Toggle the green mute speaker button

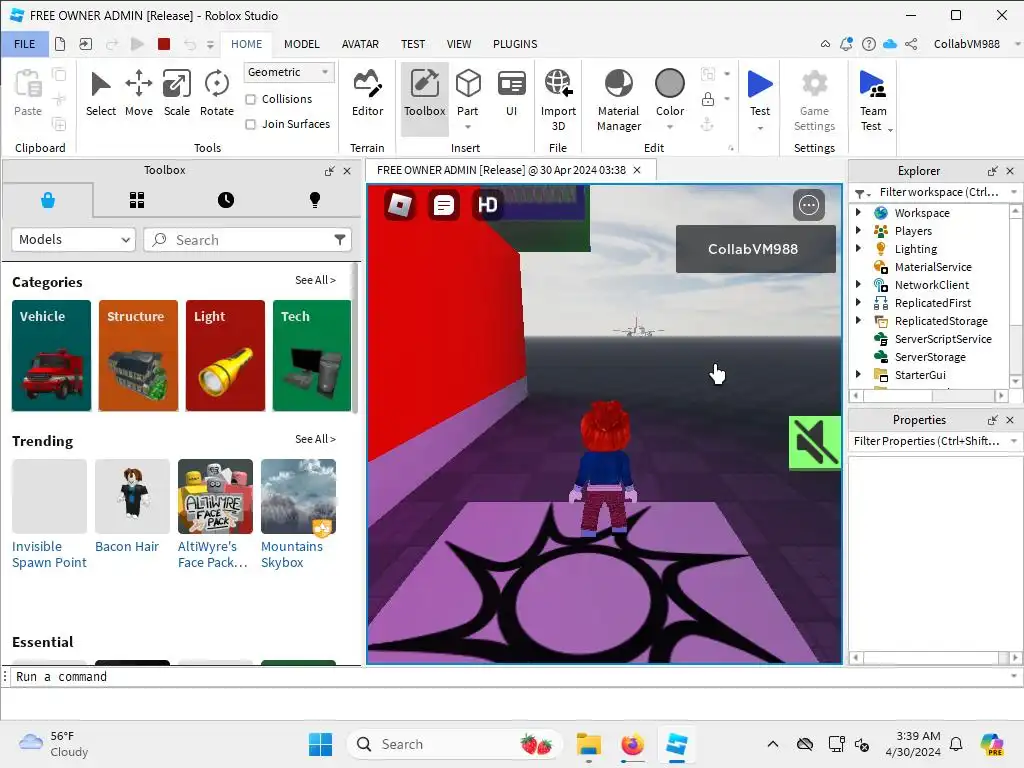click(814, 442)
